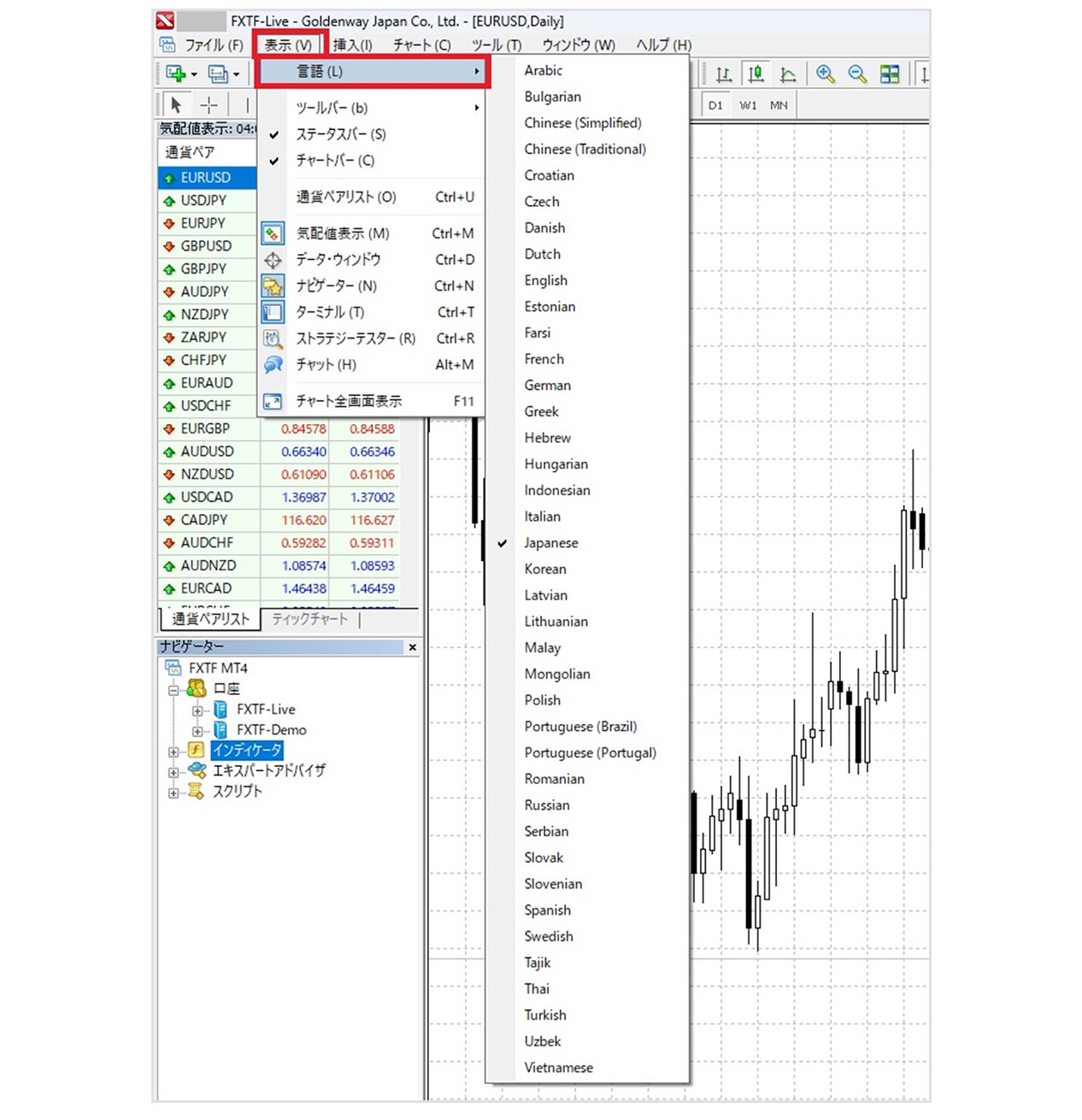Open the profiles dropdown arrow
Viewport: 1082px width, 1120px height.
236,74
